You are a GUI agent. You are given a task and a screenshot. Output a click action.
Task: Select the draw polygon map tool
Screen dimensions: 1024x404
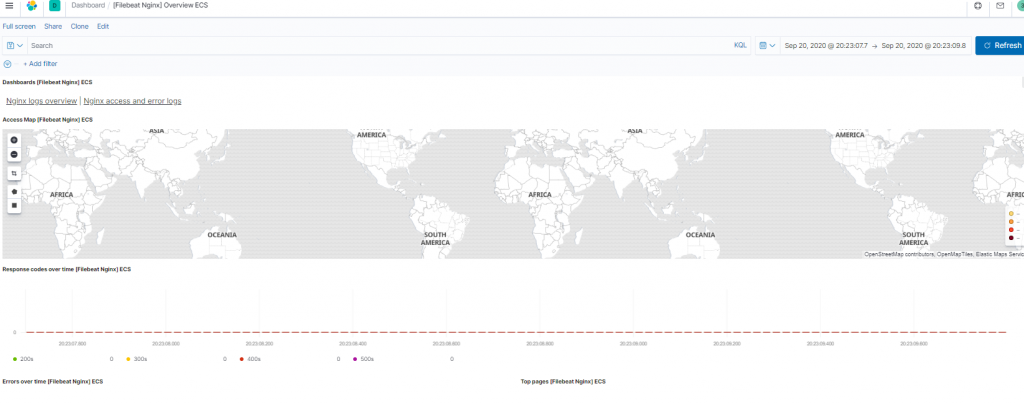tap(14, 192)
